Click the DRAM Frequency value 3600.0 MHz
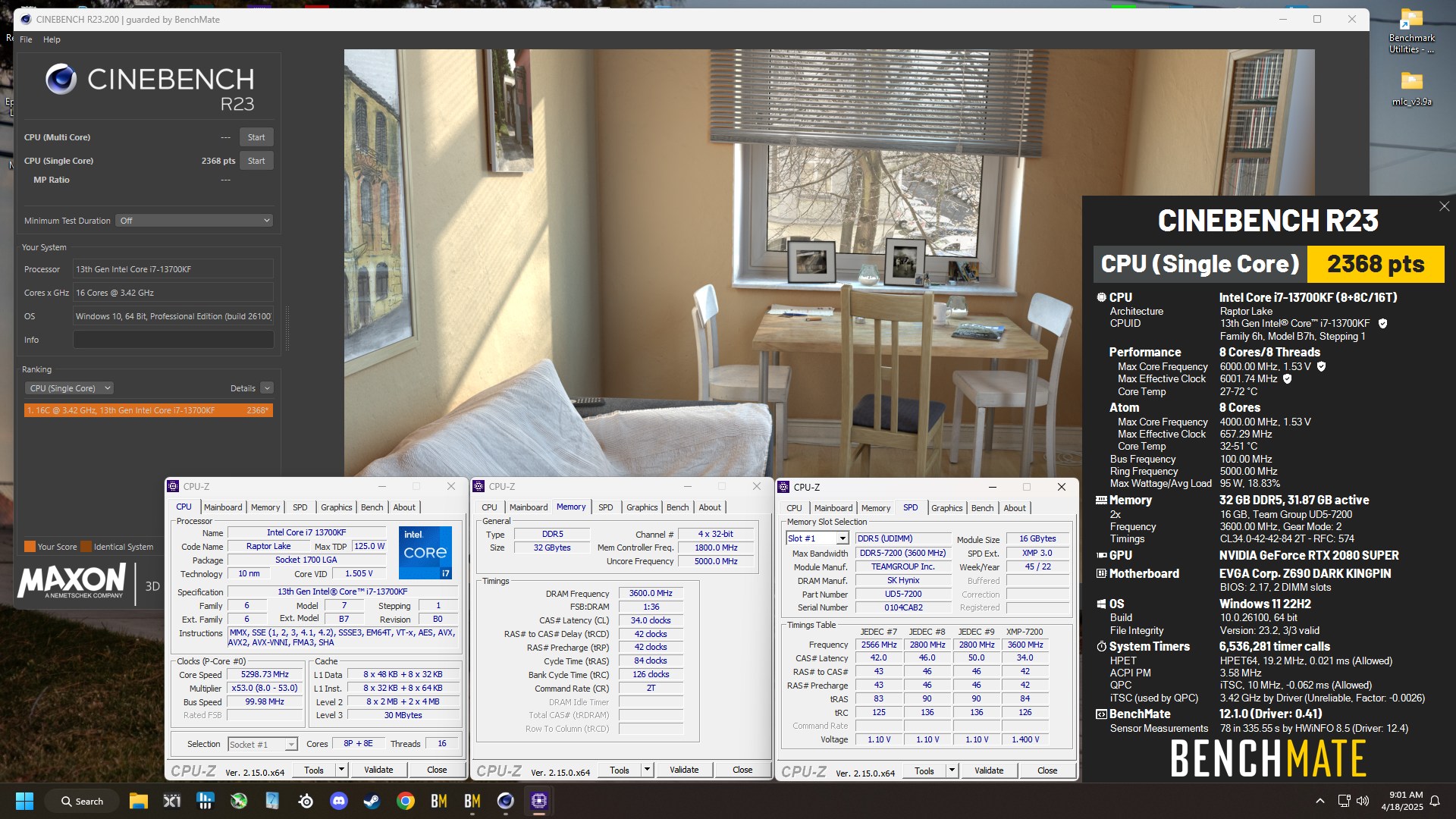Viewport: 1456px width, 819px height. point(651,594)
